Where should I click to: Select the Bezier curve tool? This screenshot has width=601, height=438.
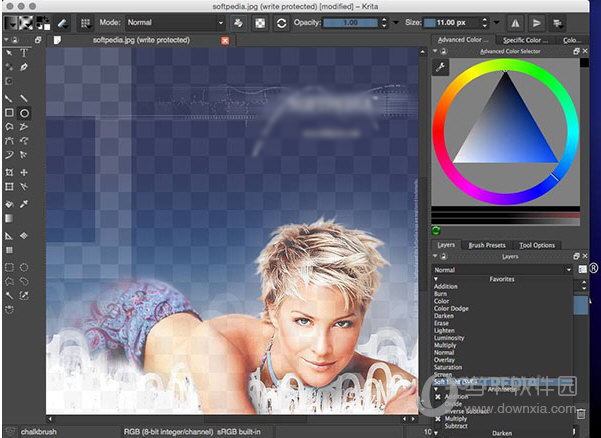[x=9, y=141]
